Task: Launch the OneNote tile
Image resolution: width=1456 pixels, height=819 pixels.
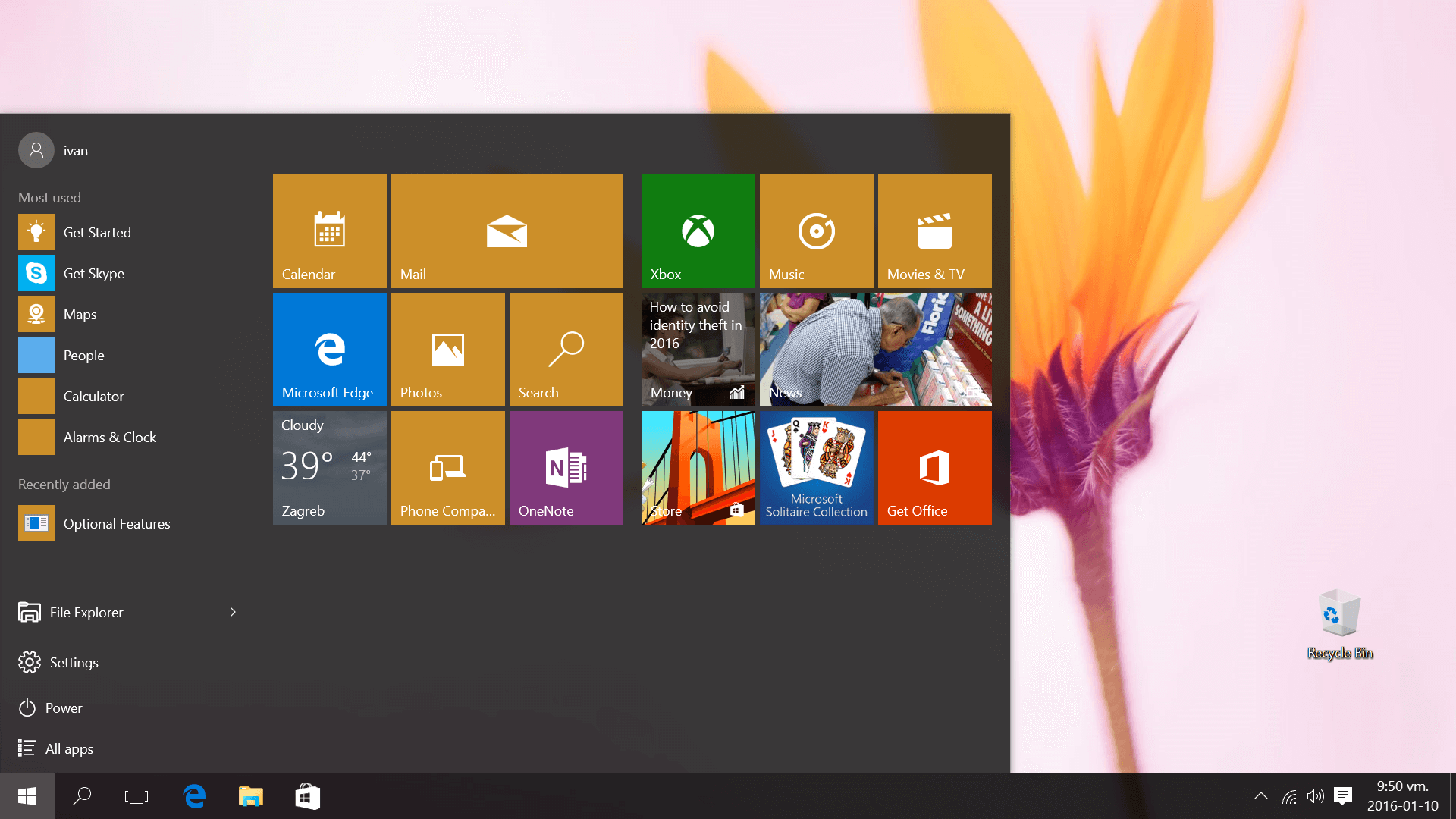Action: pos(566,468)
